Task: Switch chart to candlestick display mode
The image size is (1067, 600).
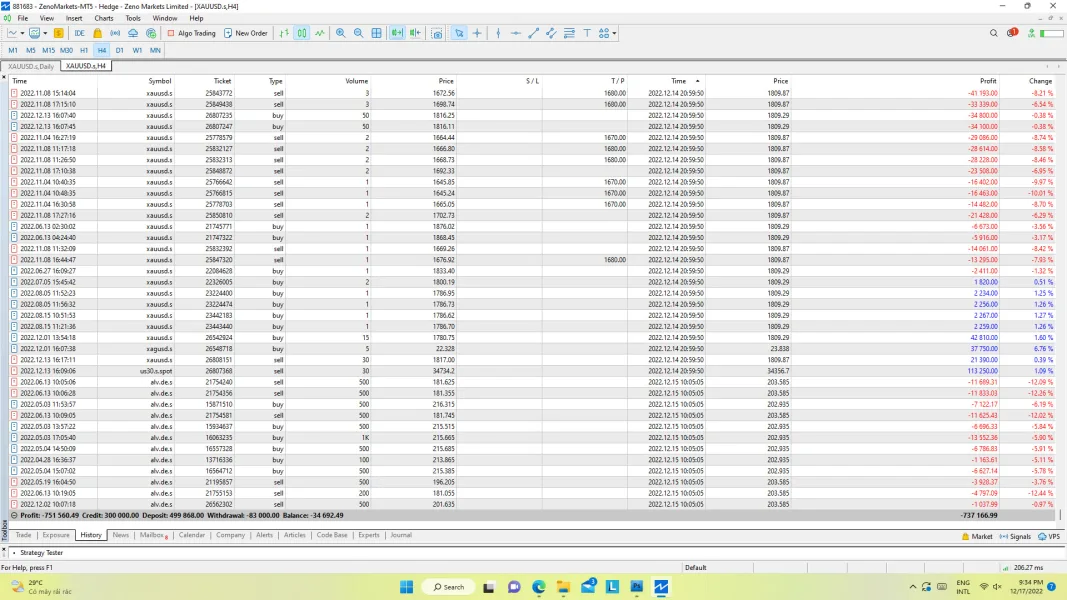Action: (302, 33)
